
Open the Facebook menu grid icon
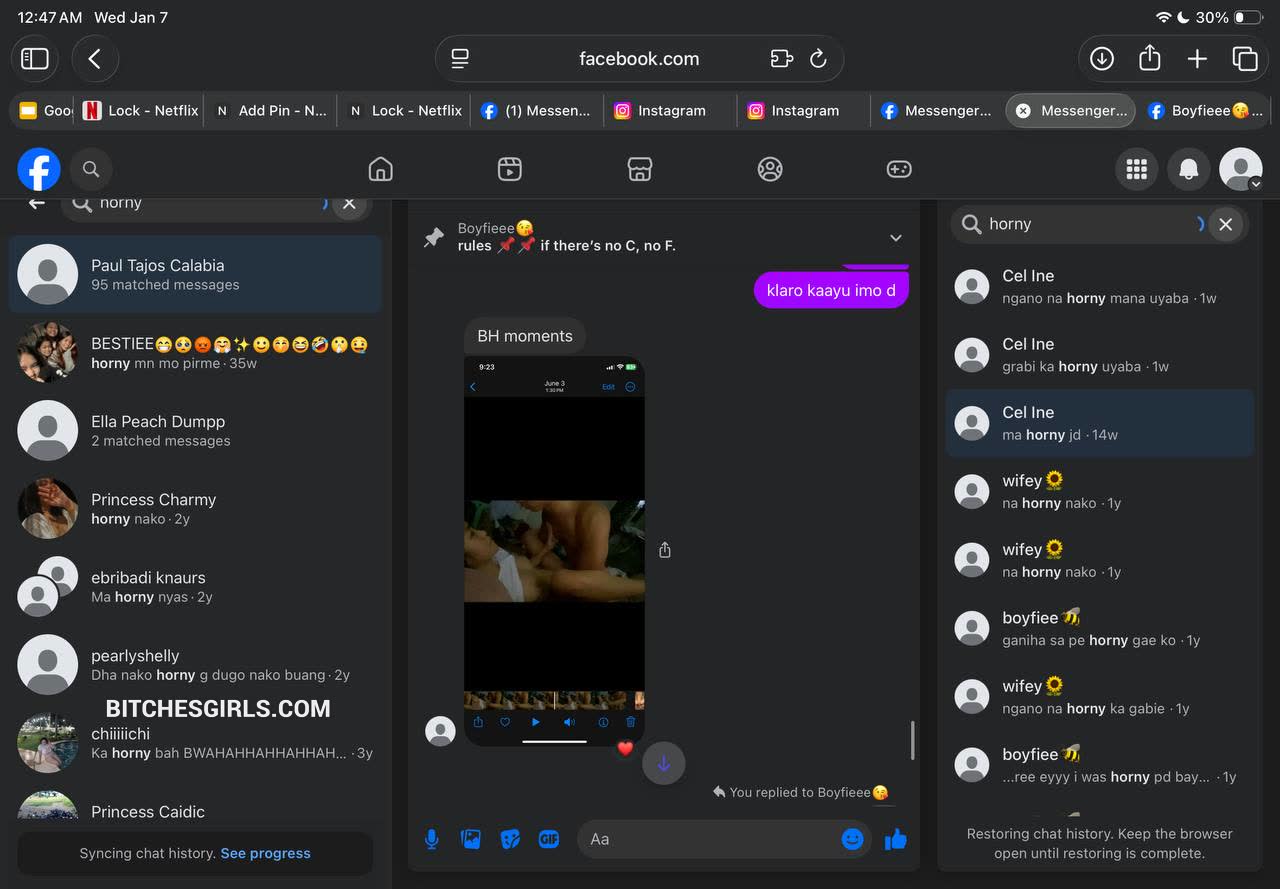(1136, 170)
